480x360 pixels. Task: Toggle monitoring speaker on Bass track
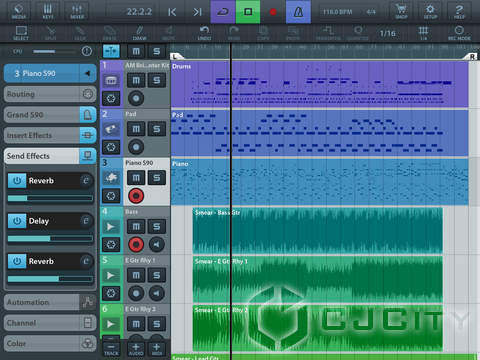click(x=157, y=245)
